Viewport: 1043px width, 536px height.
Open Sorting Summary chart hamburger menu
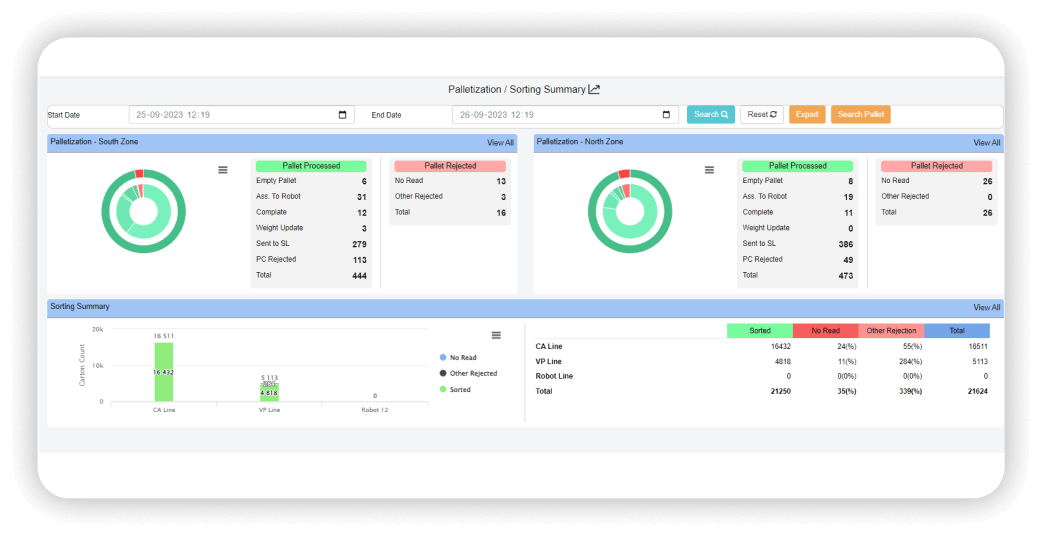[x=496, y=335]
